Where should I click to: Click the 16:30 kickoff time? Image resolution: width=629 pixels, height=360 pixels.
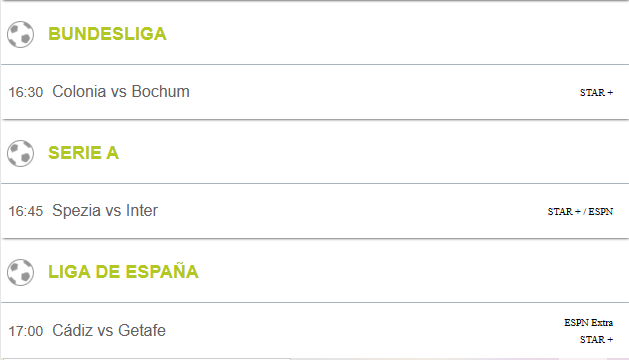click(26, 92)
